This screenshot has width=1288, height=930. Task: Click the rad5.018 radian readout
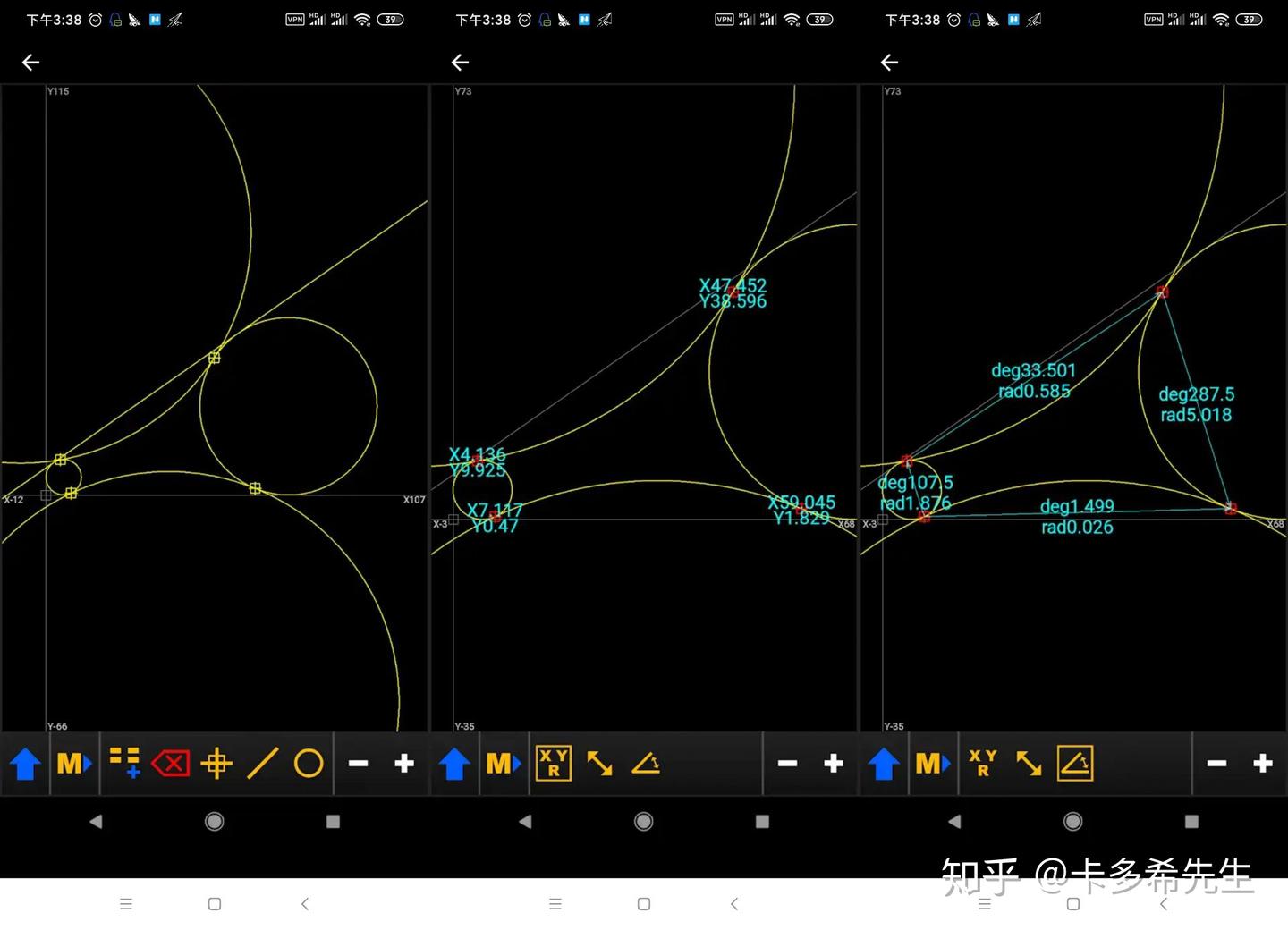pos(1197,415)
